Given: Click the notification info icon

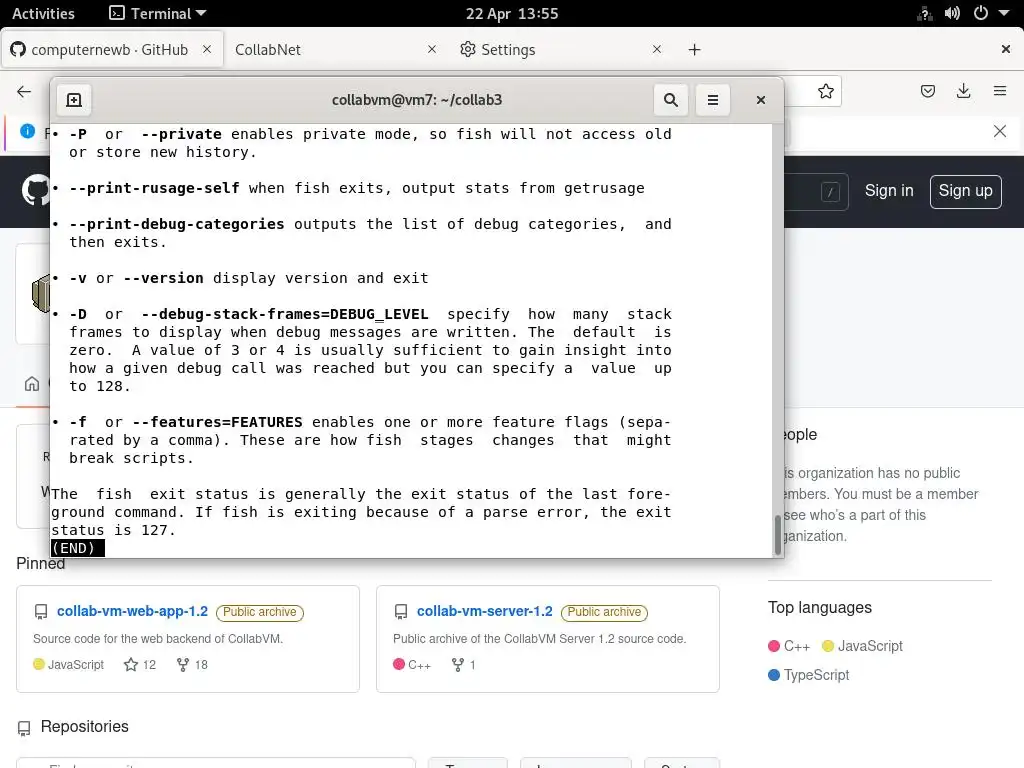Looking at the screenshot, I should tap(27, 131).
